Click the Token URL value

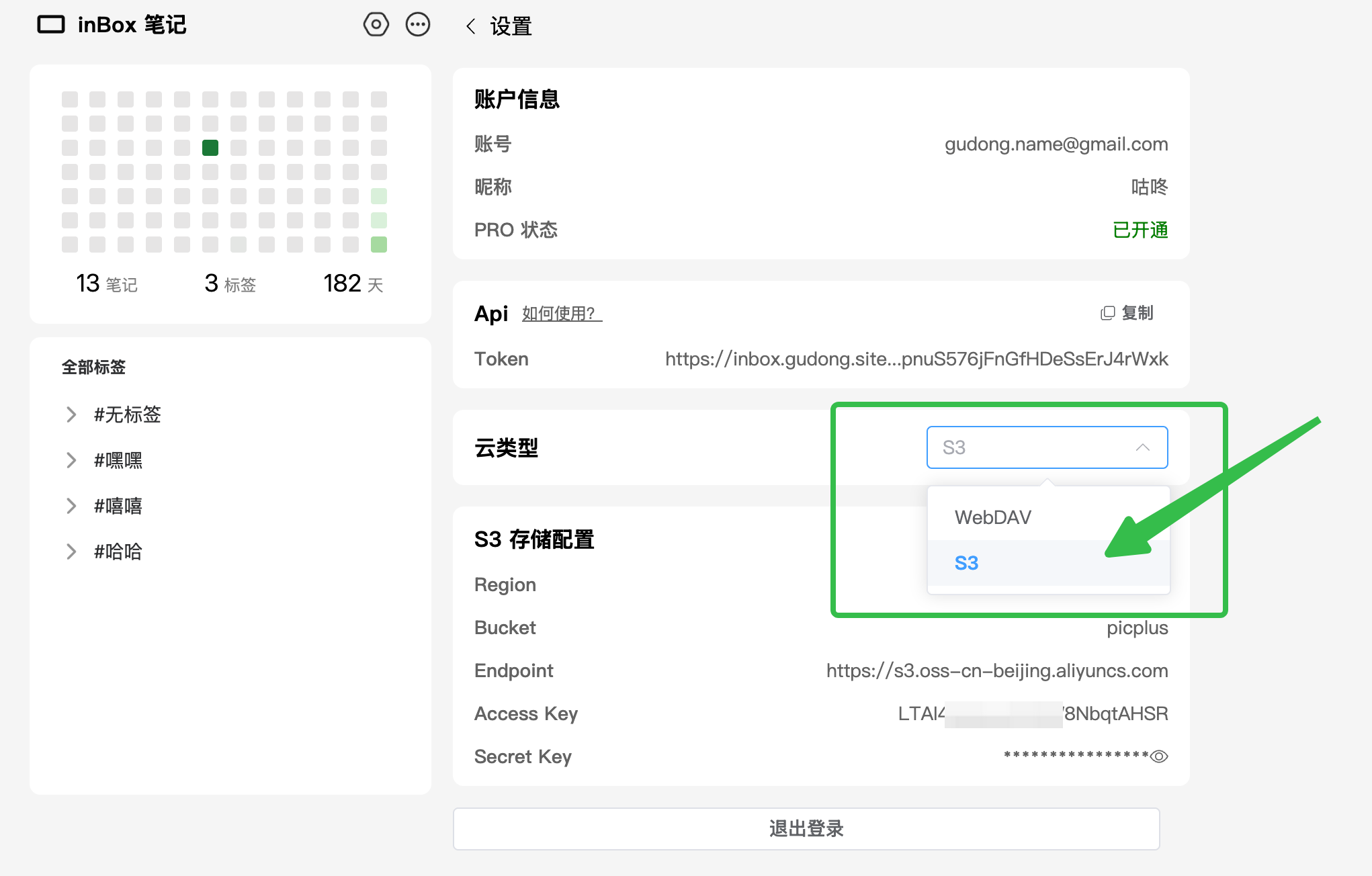pos(916,359)
